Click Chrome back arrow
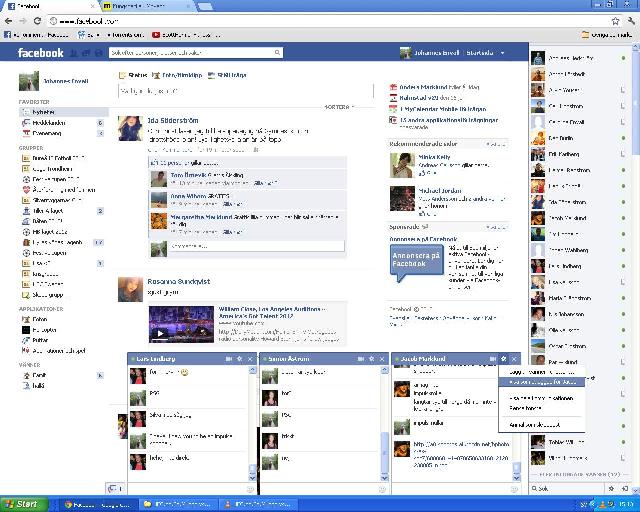 pyautogui.click(x=9, y=21)
